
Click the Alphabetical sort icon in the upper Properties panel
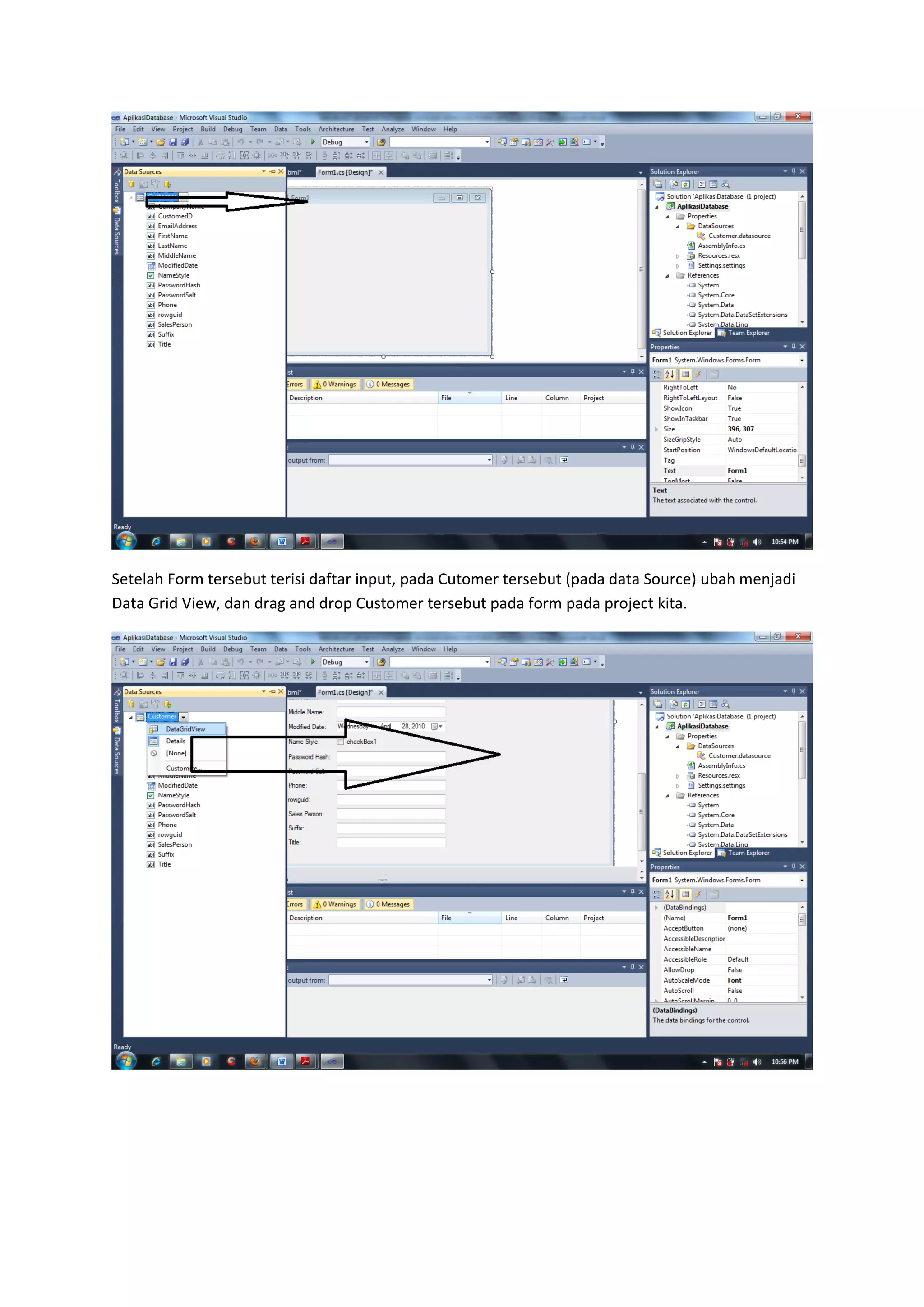point(670,374)
